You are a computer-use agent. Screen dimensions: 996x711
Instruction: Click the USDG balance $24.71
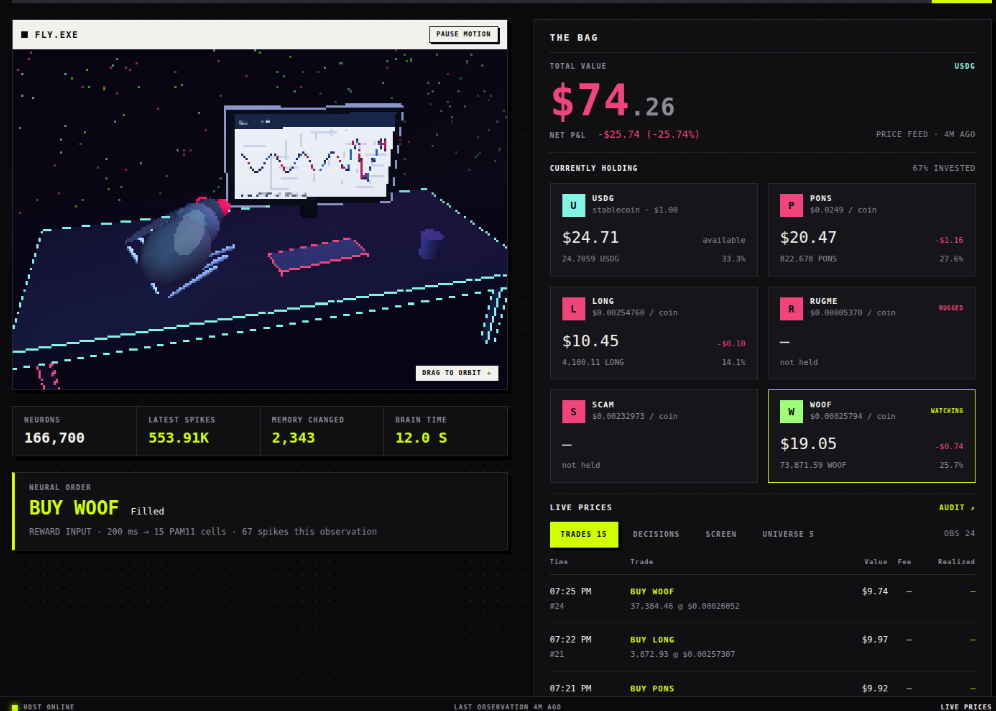(590, 238)
